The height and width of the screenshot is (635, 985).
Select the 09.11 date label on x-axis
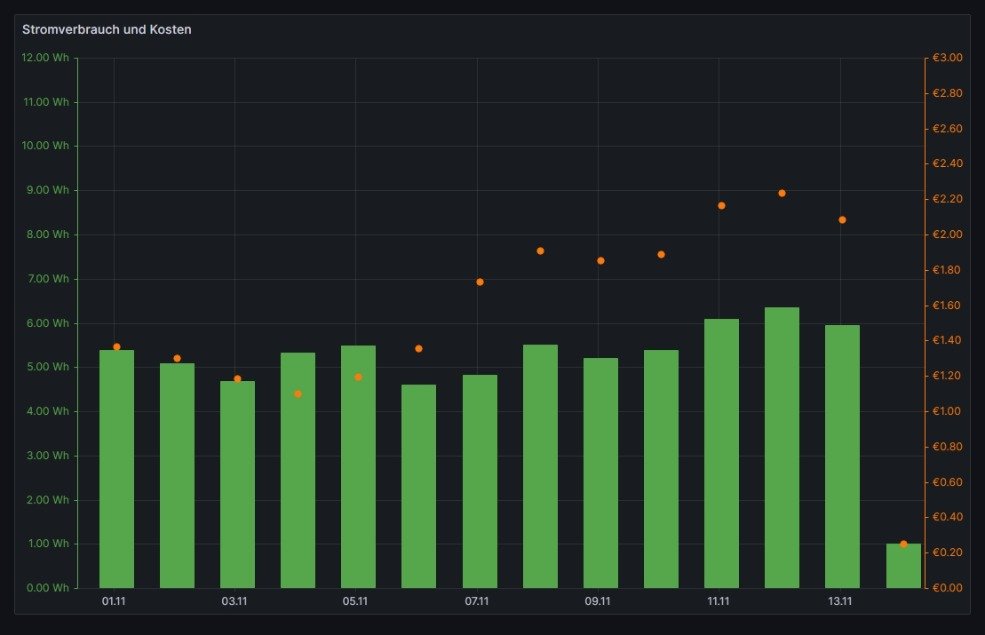point(598,602)
